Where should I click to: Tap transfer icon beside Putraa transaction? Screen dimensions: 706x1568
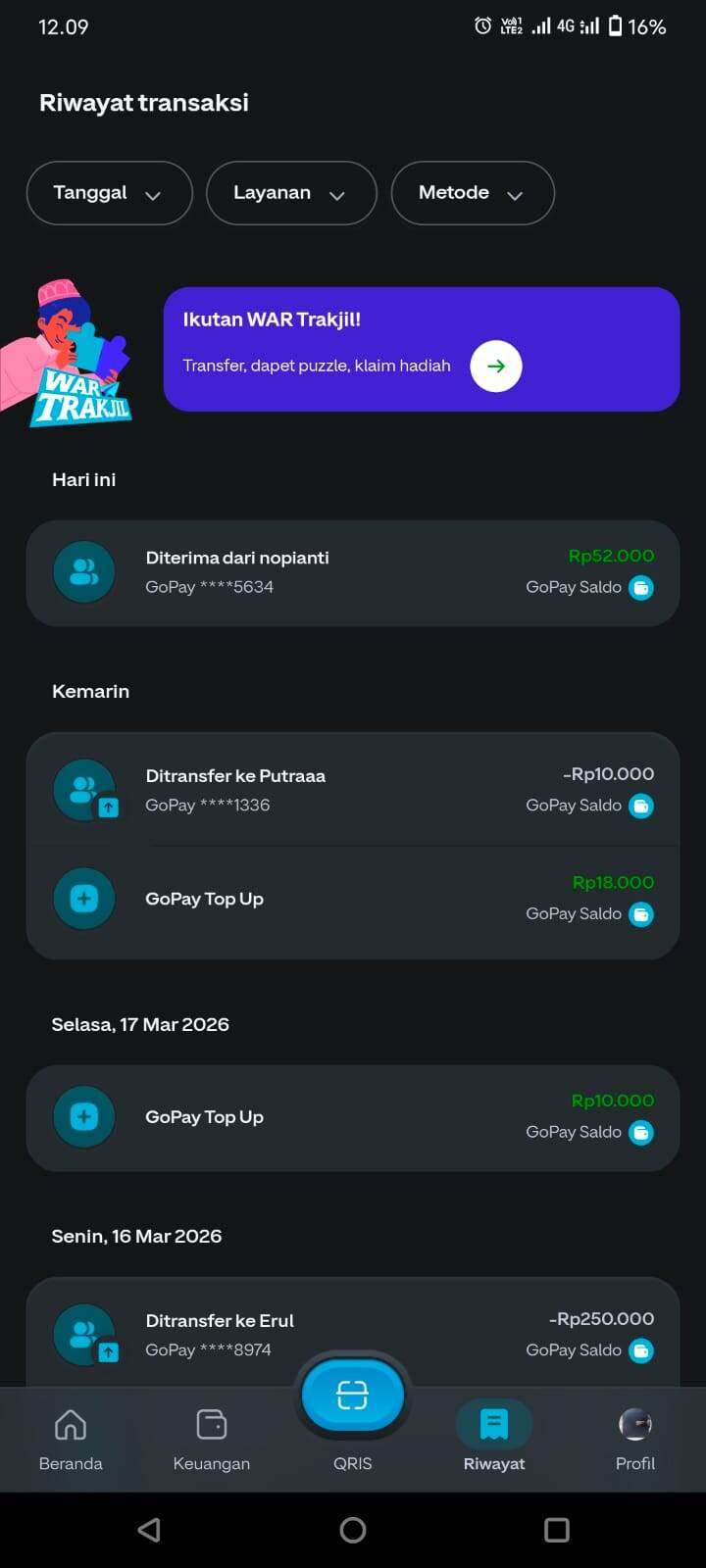pyautogui.click(x=84, y=791)
